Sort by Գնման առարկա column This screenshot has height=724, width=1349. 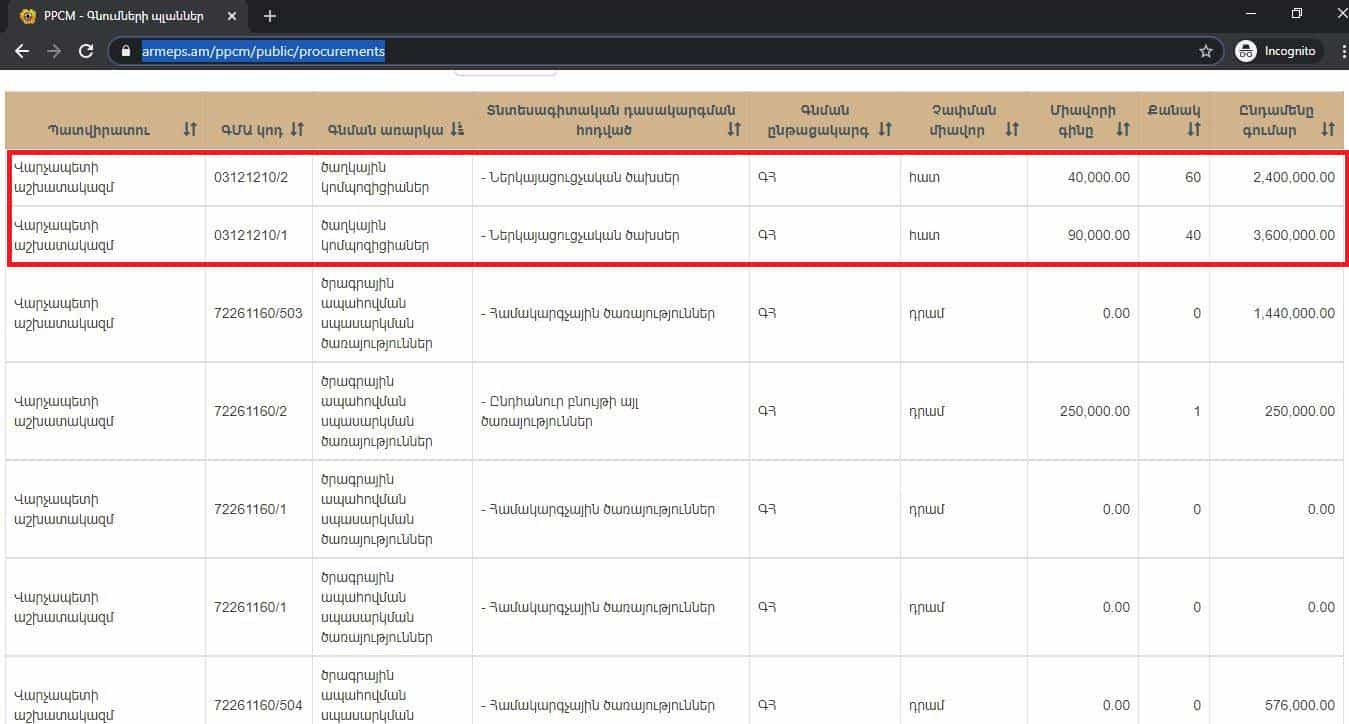[457, 130]
